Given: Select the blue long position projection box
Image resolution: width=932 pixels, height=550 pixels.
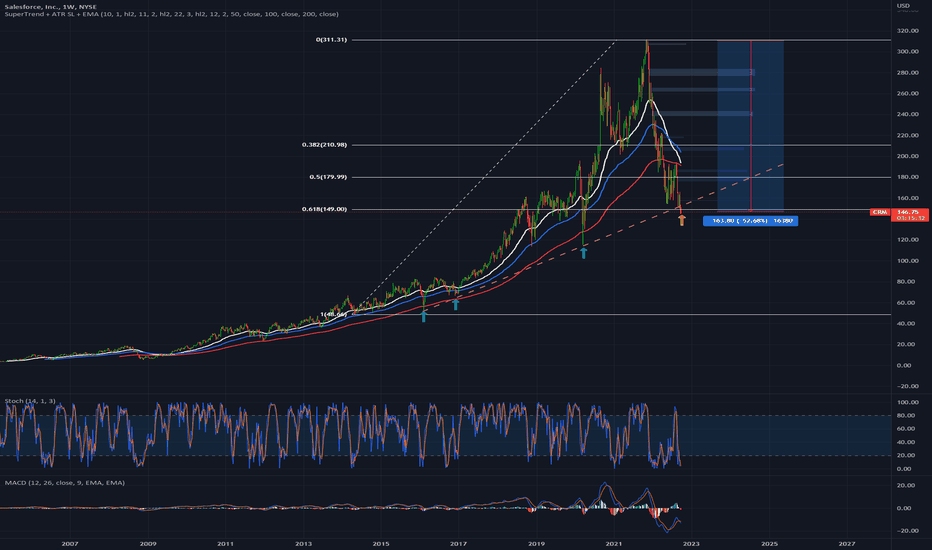Looking at the screenshot, I should point(750,125).
